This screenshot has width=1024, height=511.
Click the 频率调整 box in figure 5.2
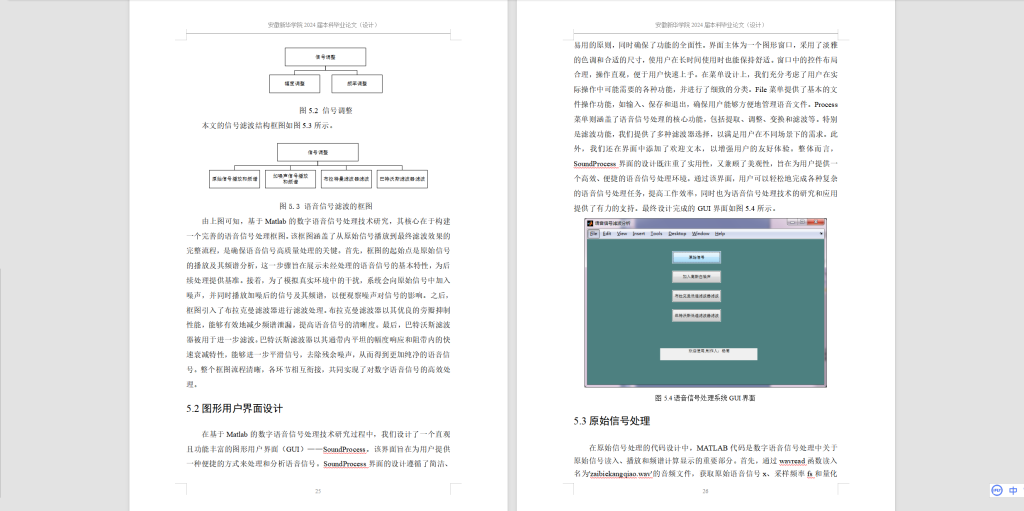(x=357, y=84)
